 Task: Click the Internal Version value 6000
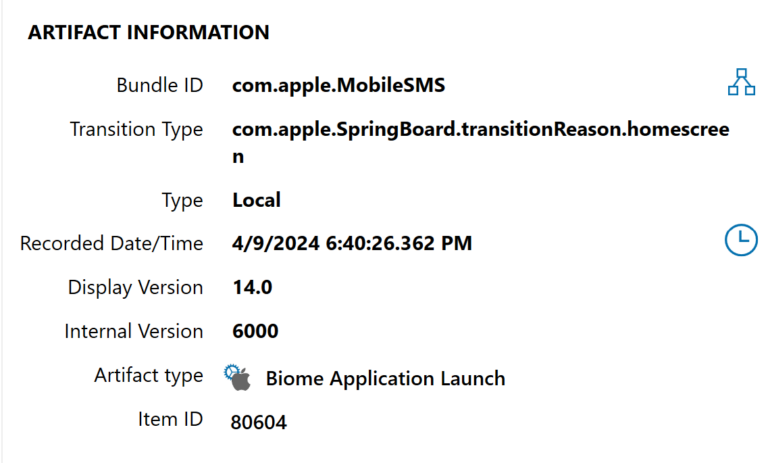point(255,331)
